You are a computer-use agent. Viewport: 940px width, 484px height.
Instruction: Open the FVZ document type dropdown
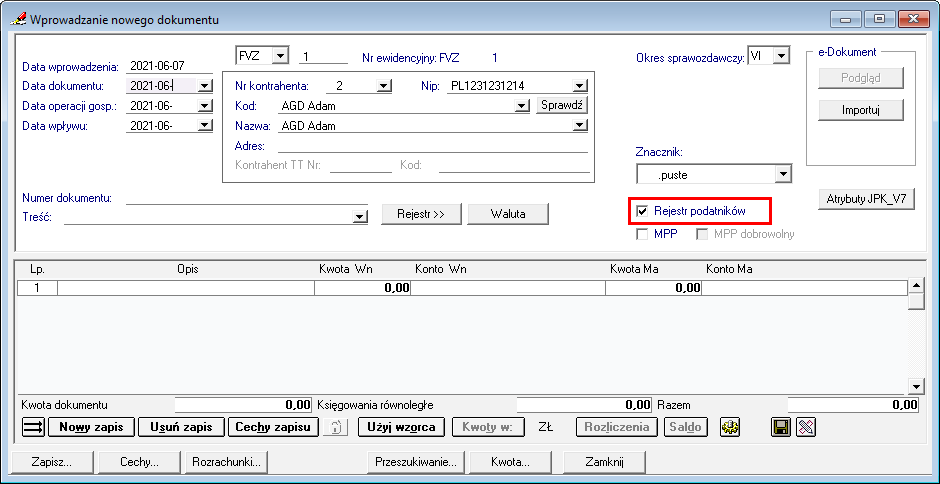click(280, 56)
